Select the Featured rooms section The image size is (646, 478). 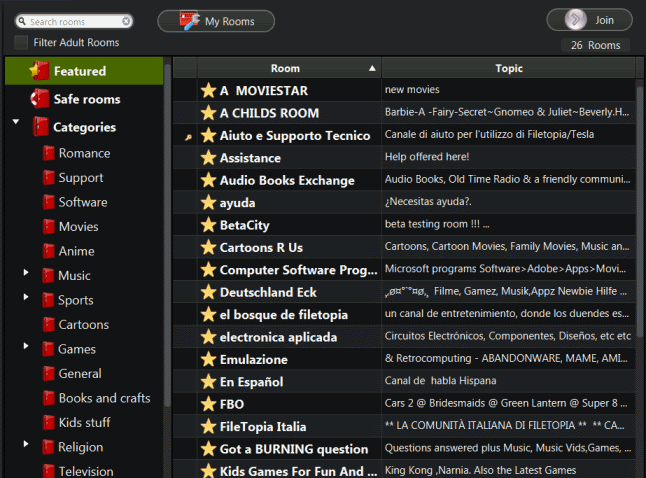(84, 71)
